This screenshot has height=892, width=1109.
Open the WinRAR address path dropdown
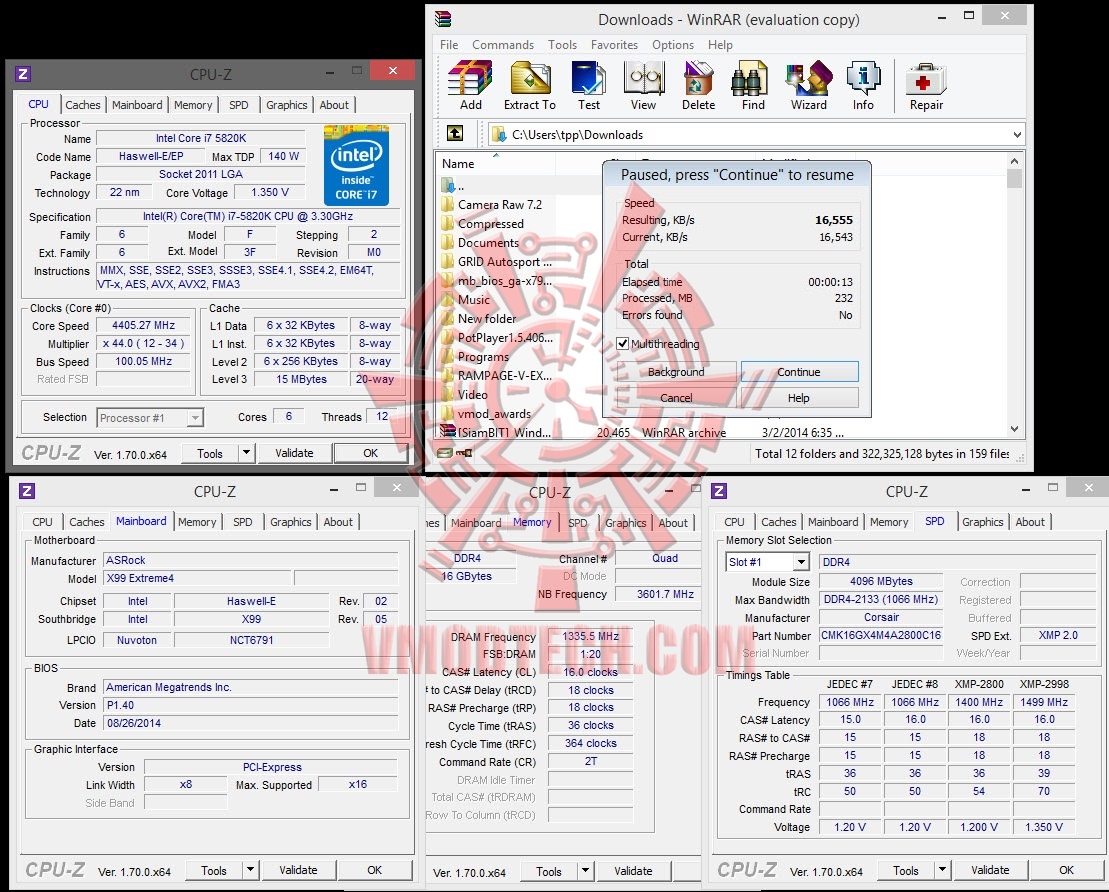[x=1016, y=134]
